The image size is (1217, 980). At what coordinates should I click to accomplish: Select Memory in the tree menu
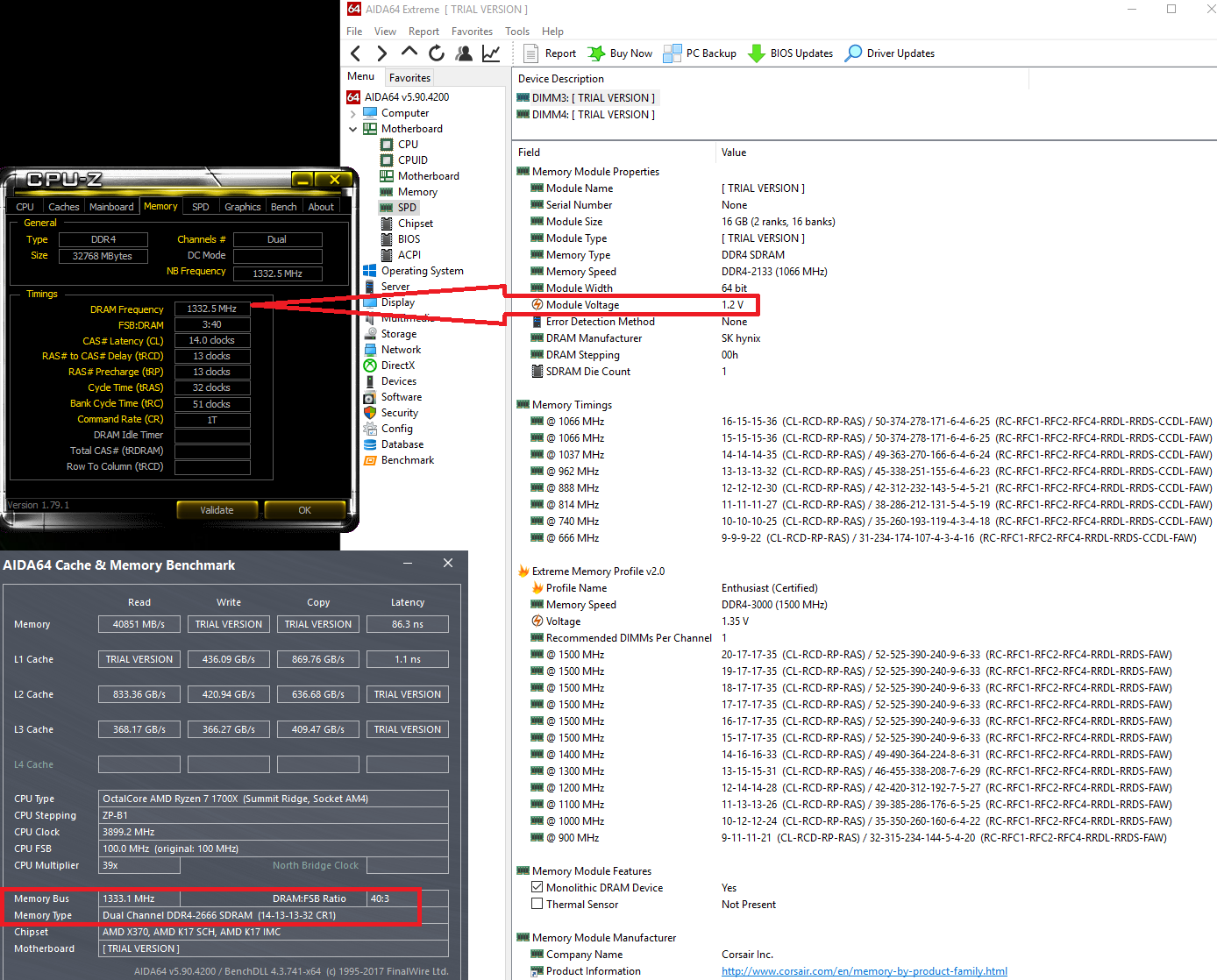click(x=408, y=192)
